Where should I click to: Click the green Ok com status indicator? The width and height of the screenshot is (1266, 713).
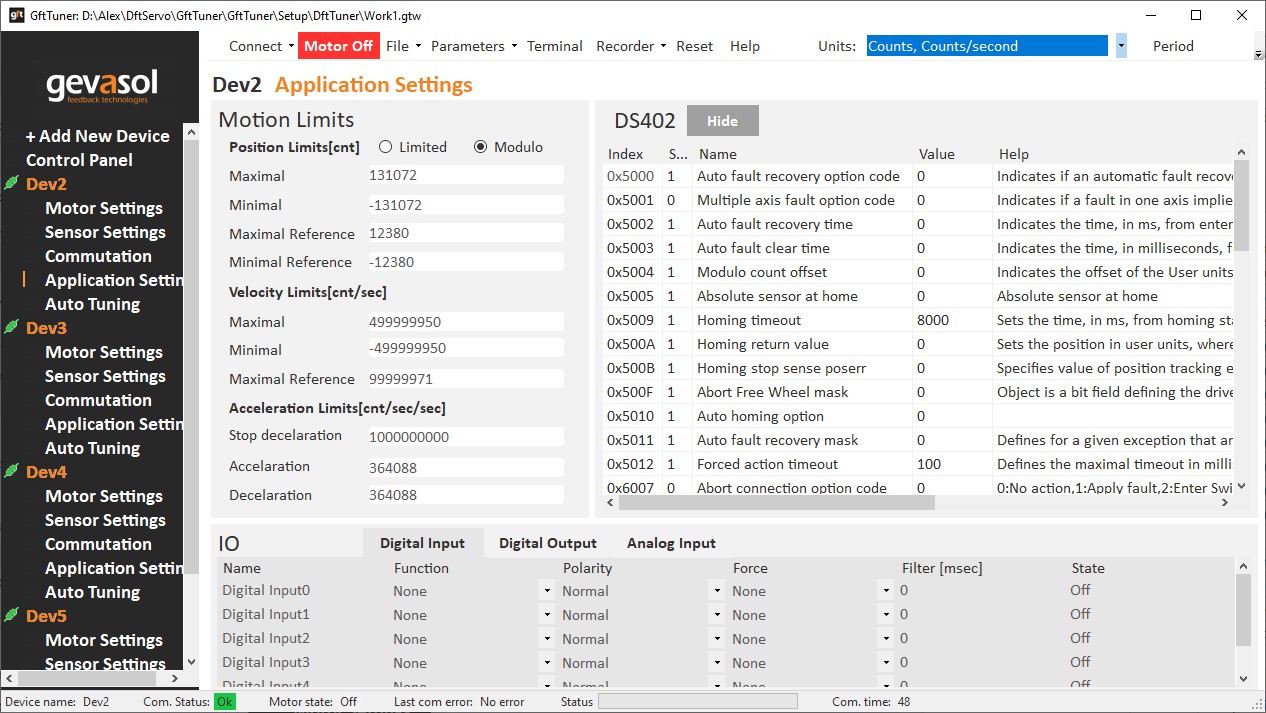[x=225, y=702]
